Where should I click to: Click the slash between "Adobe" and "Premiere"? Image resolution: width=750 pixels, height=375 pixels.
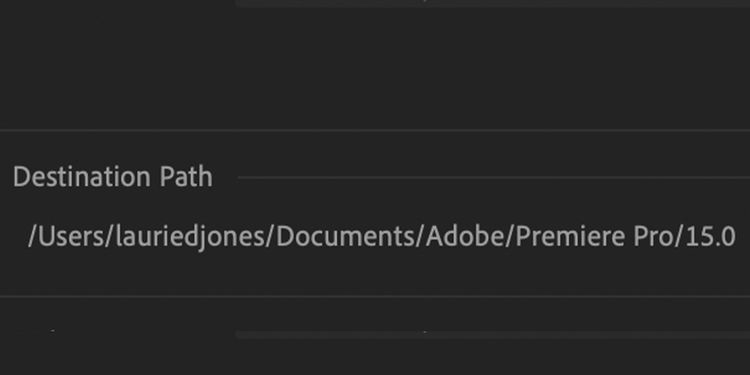pyautogui.click(x=509, y=237)
